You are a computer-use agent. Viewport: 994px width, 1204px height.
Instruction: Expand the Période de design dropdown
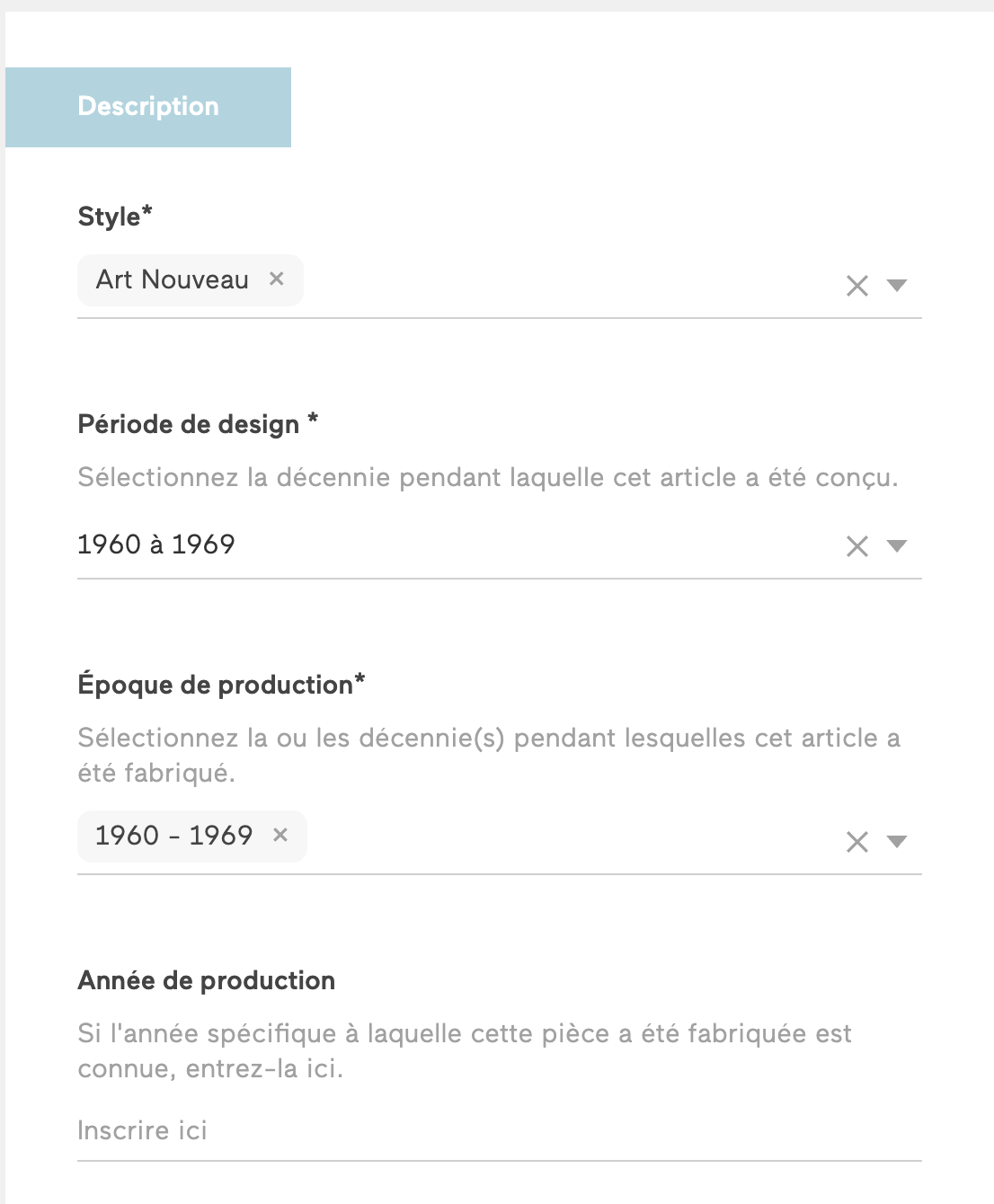(x=896, y=546)
